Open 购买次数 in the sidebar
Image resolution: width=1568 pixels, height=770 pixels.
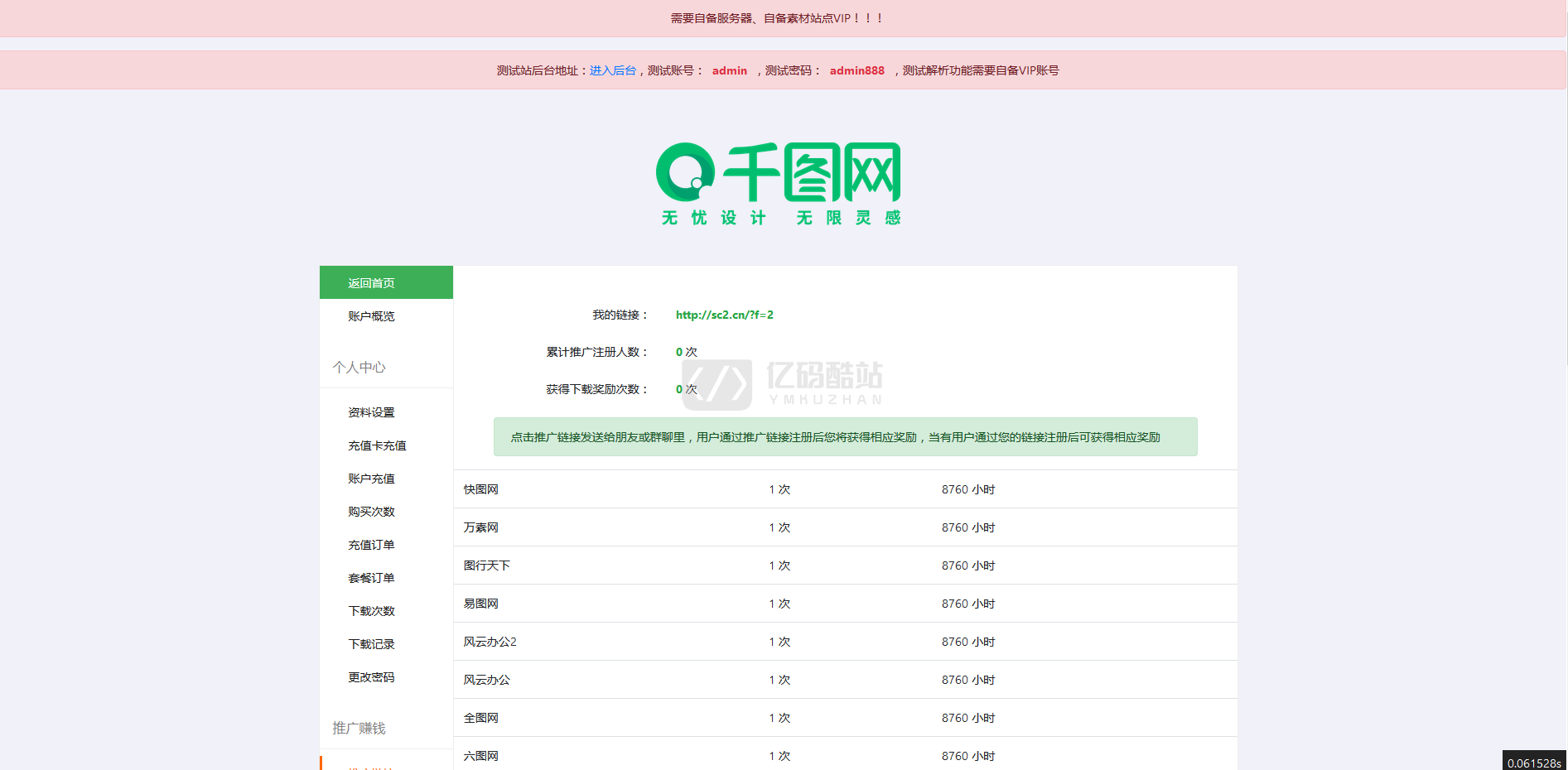point(371,512)
